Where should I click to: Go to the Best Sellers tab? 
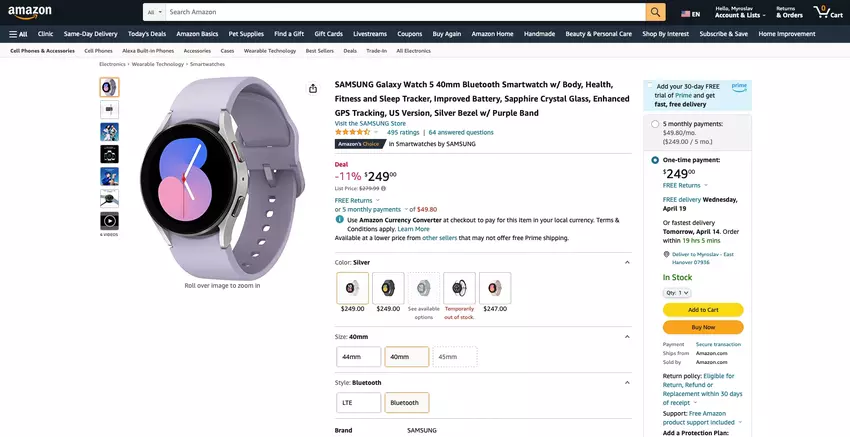pos(319,50)
